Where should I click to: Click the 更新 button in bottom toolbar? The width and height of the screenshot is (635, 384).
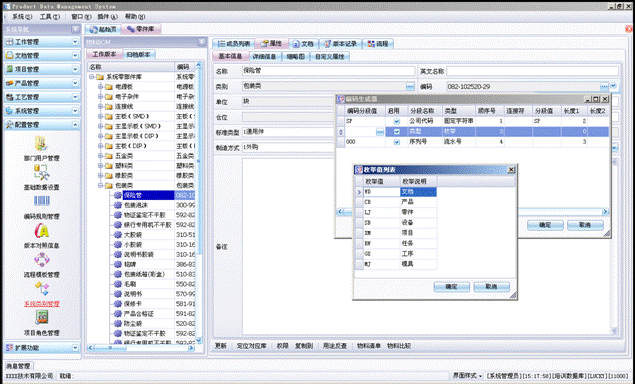(x=221, y=346)
